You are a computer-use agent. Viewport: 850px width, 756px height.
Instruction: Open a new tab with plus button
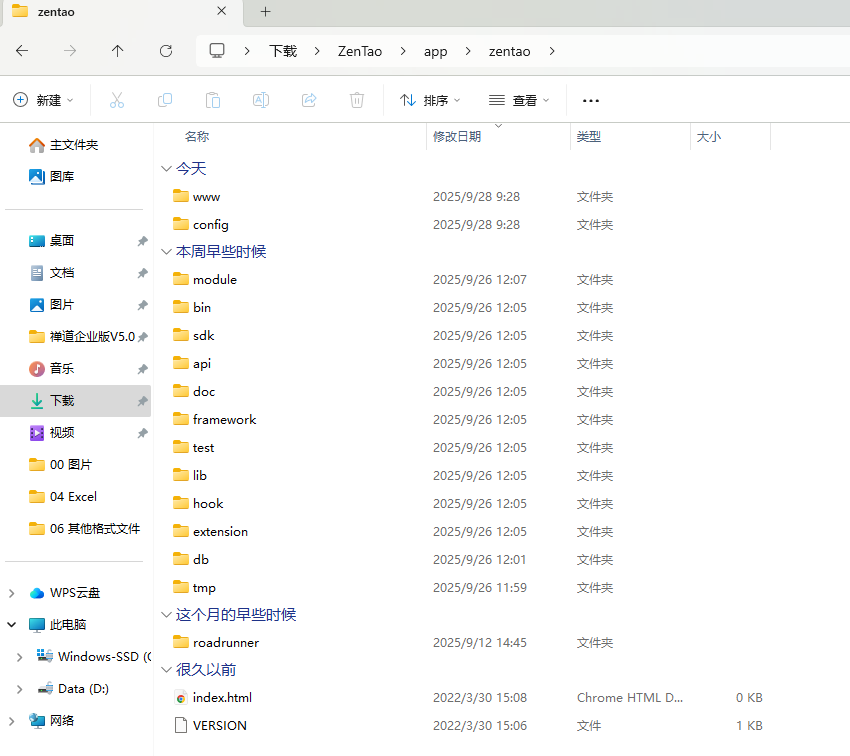pos(265,12)
